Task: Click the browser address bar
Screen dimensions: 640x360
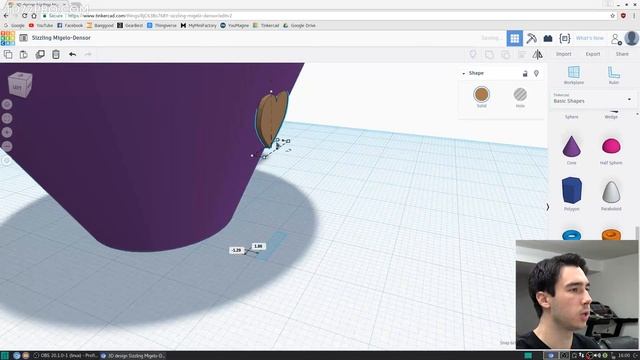Action: [x=327, y=16]
